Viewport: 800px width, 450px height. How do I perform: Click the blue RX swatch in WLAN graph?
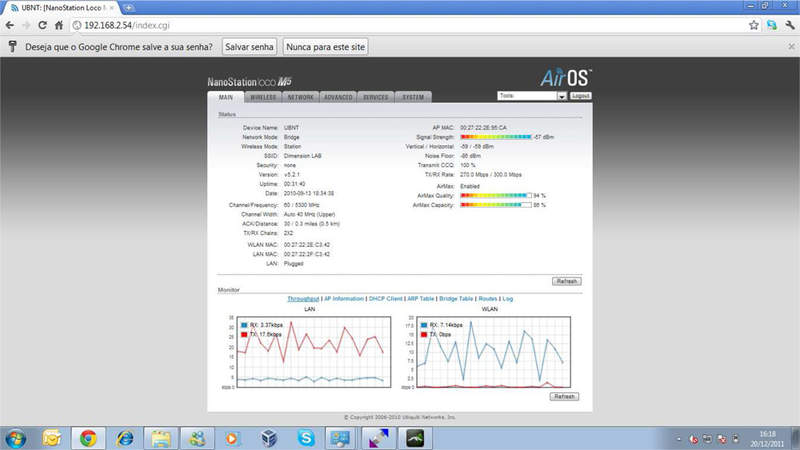click(x=424, y=325)
